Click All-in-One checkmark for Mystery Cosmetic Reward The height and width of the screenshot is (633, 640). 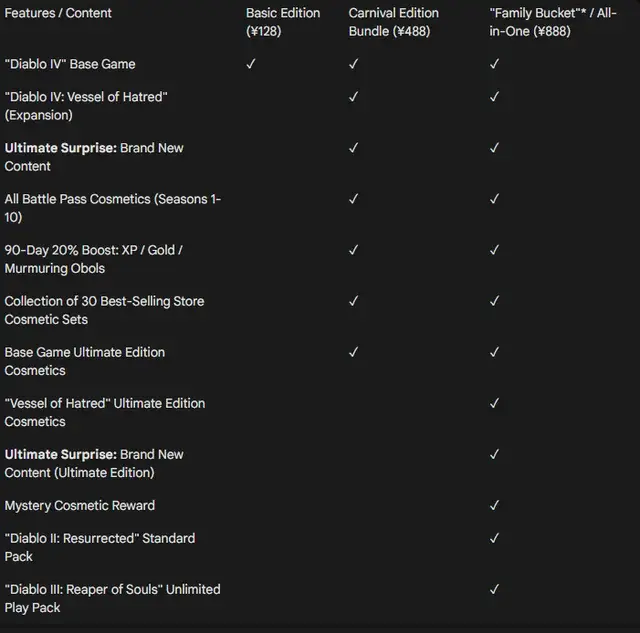(x=494, y=506)
